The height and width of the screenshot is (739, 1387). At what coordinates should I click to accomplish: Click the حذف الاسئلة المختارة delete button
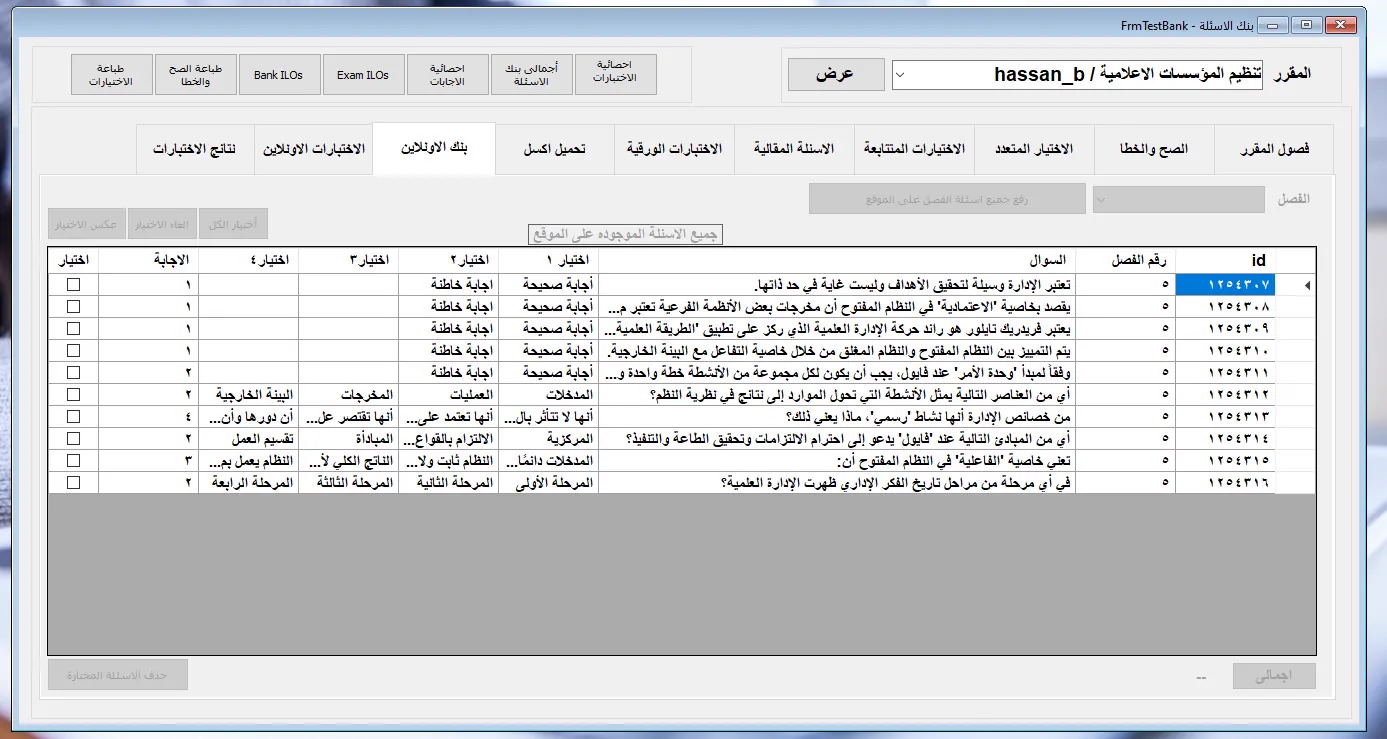pyautogui.click(x=118, y=675)
